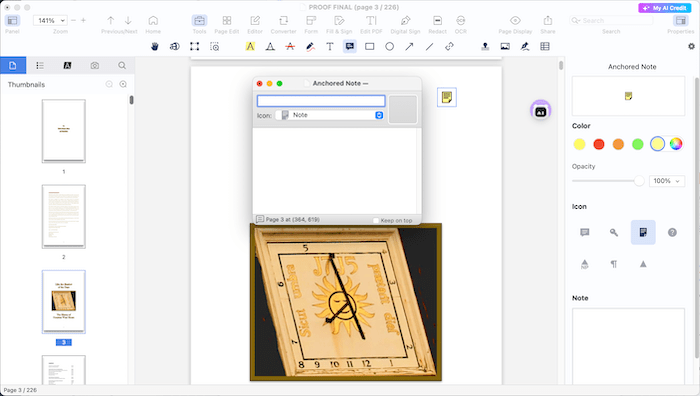The height and width of the screenshot is (396, 700).
Task: Open the page 2 thumbnail
Action: tap(64, 217)
